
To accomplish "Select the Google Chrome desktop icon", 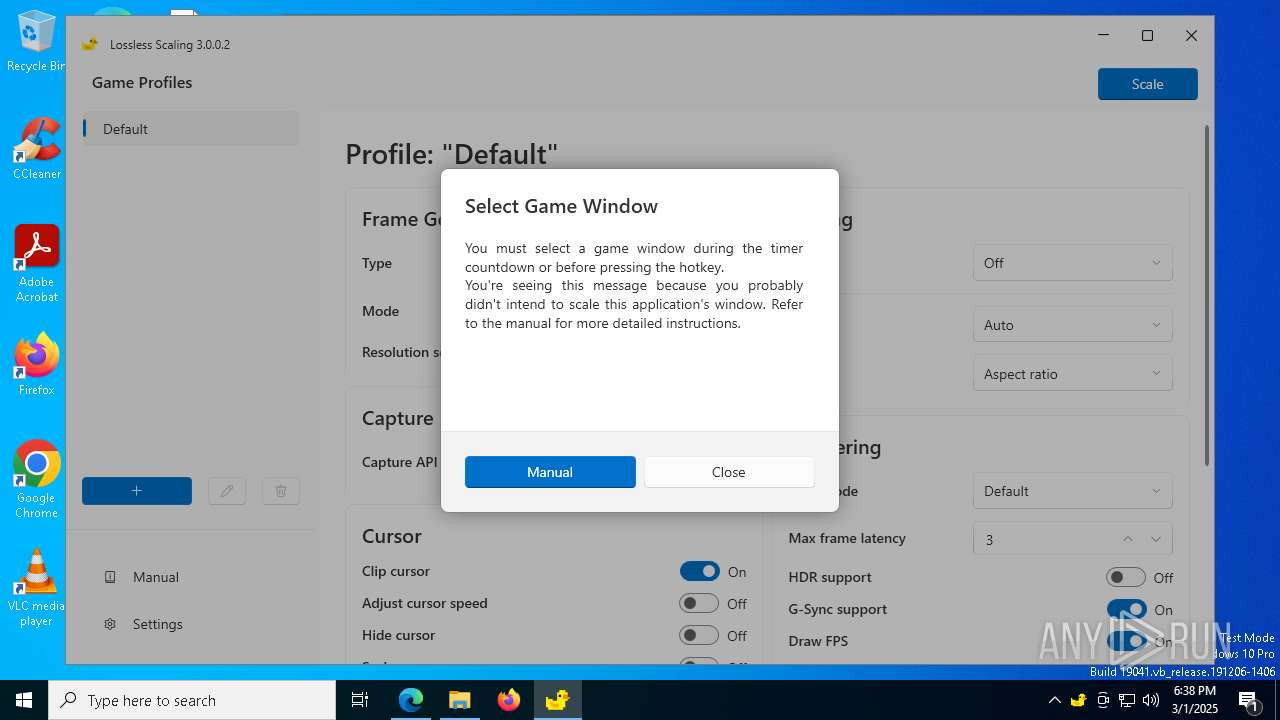I will (36, 480).
